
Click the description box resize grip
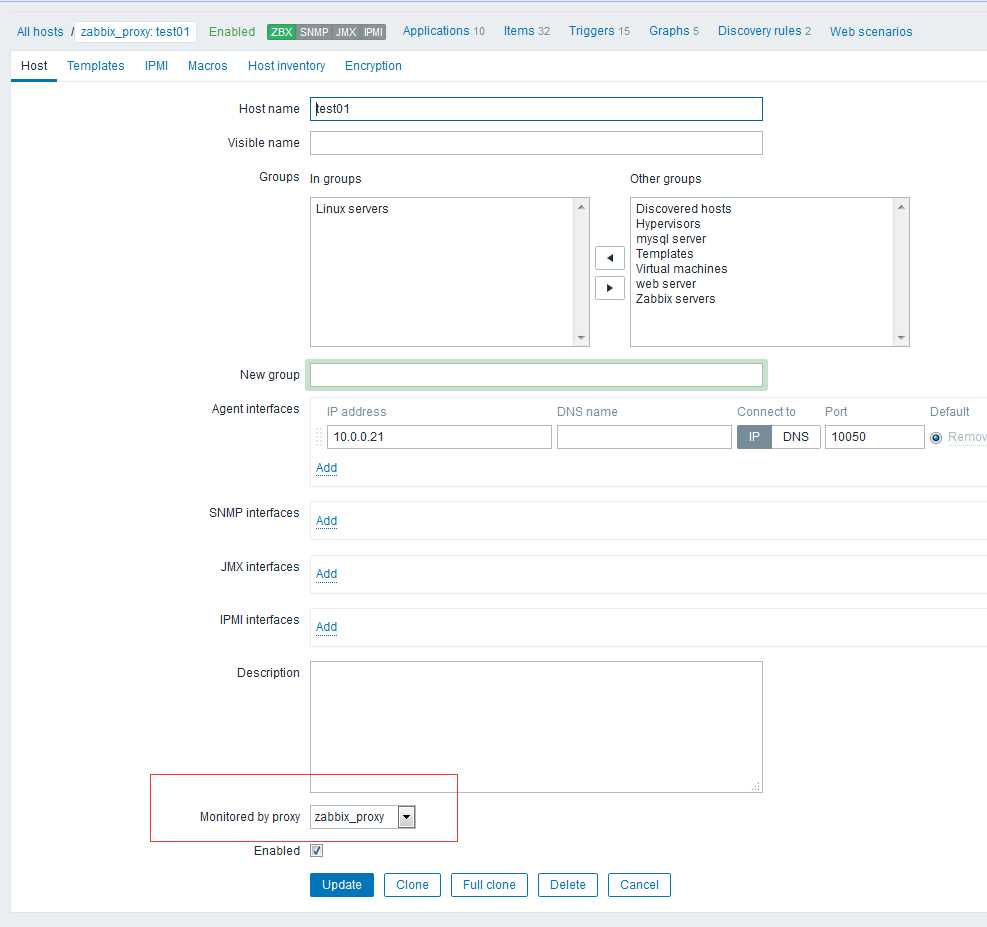[756, 786]
